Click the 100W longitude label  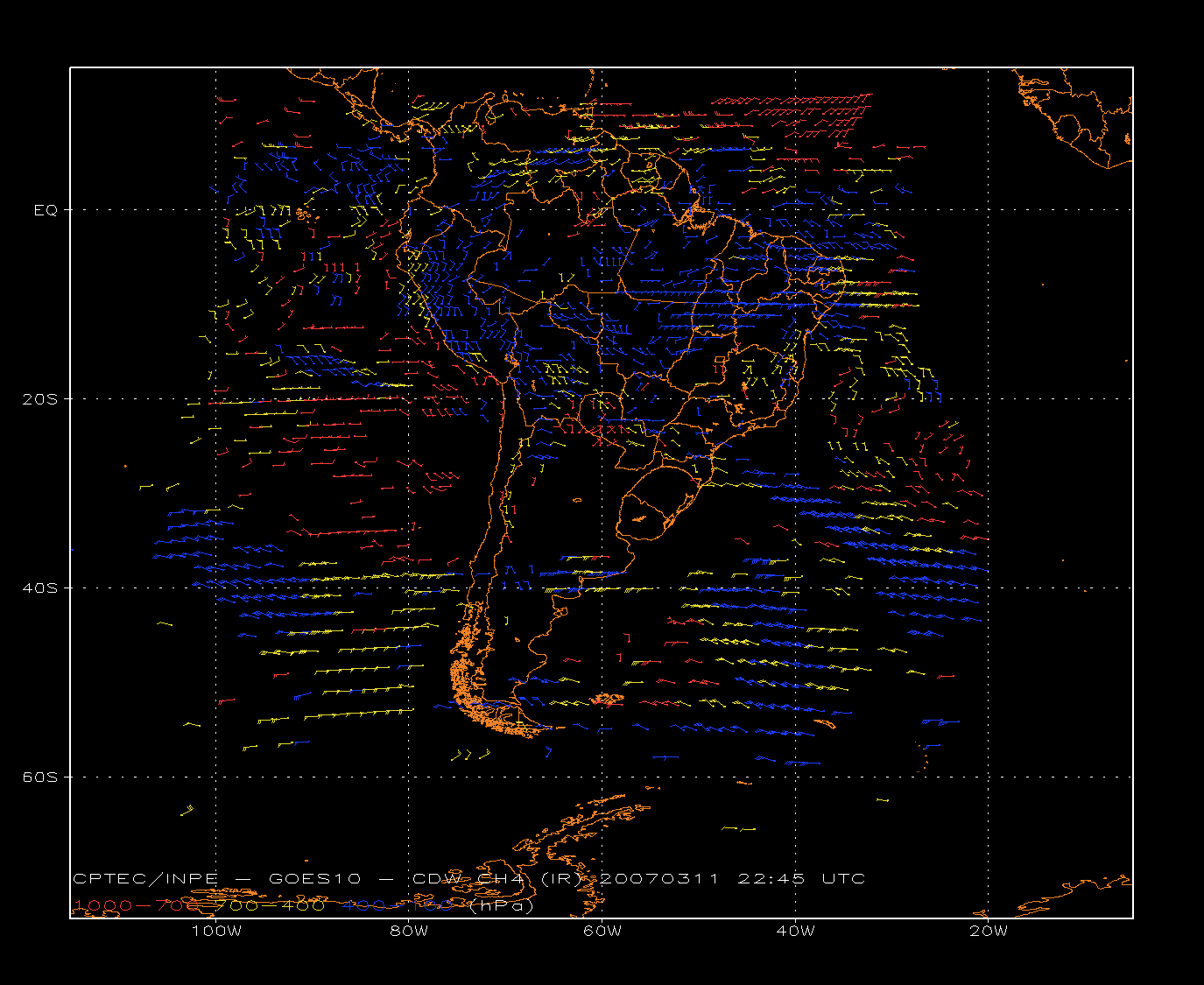[216, 931]
